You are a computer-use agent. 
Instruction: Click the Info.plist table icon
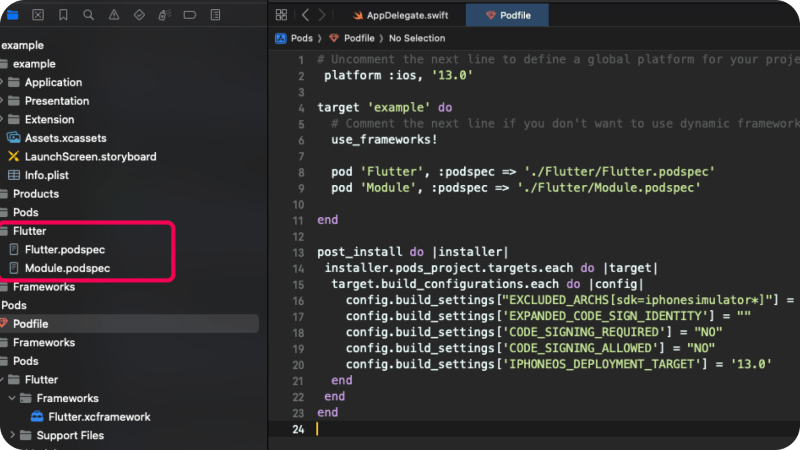14,175
